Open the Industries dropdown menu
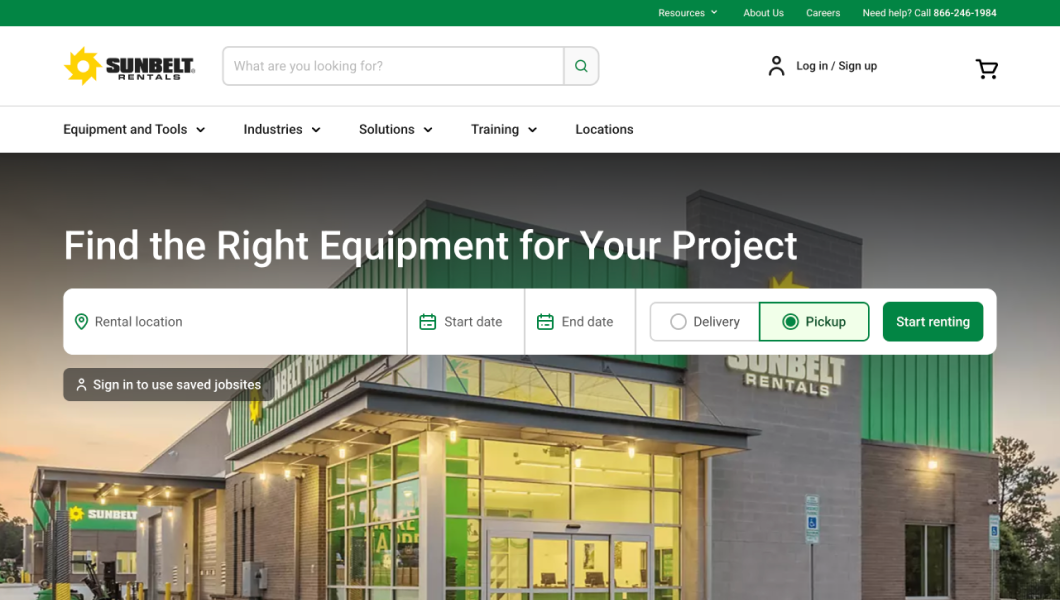Image resolution: width=1060 pixels, height=600 pixels. pos(282,129)
